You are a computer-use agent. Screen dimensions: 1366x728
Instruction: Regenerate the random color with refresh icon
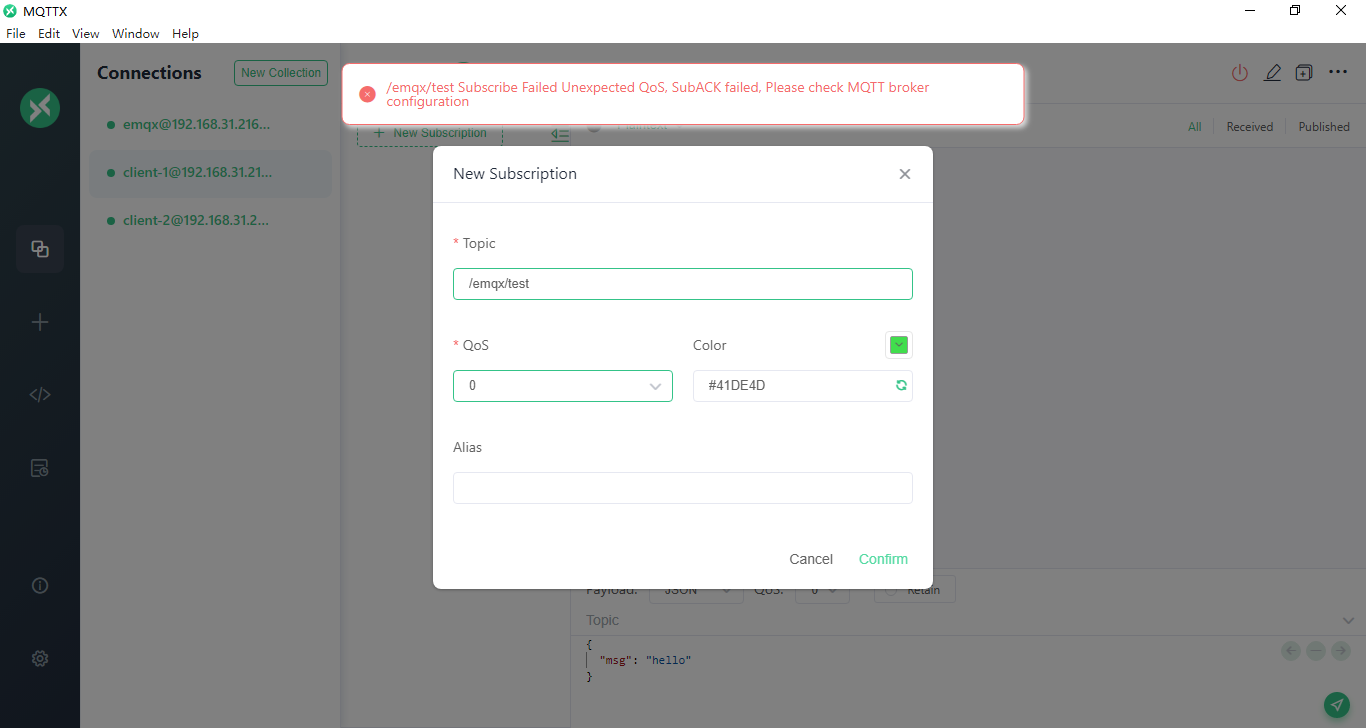(x=901, y=386)
